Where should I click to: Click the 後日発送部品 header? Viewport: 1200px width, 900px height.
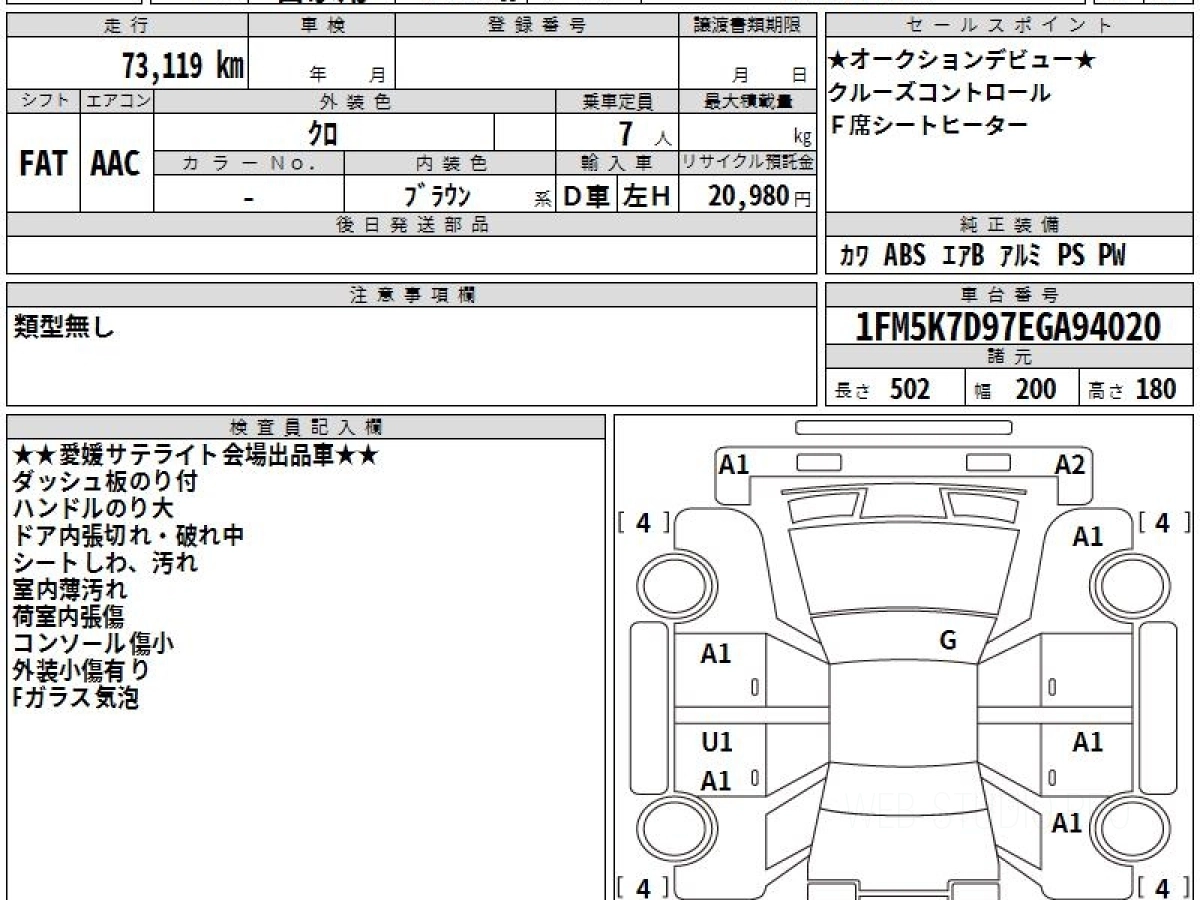(x=412, y=225)
